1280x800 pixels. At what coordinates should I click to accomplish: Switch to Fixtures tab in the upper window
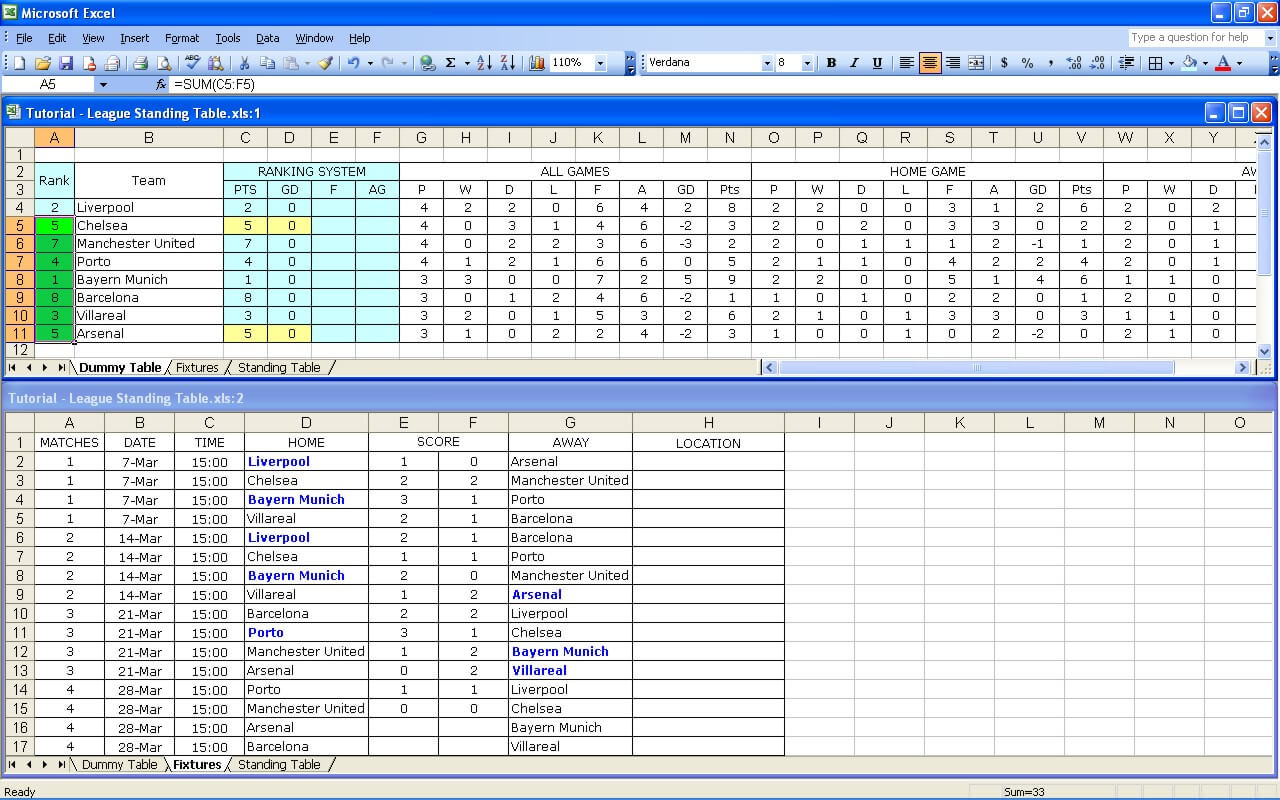[x=197, y=368]
